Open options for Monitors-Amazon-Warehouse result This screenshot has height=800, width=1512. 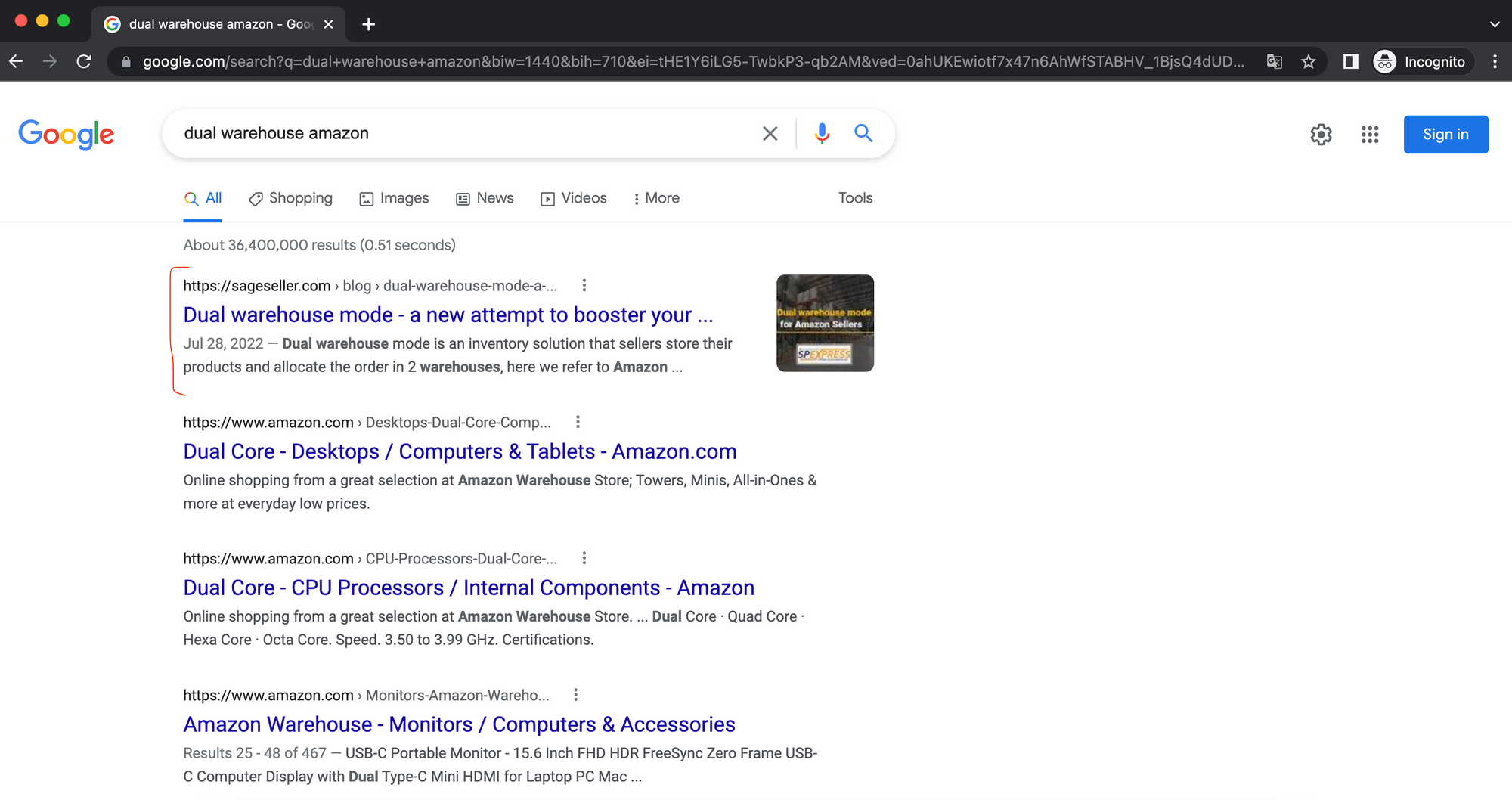tap(575, 695)
